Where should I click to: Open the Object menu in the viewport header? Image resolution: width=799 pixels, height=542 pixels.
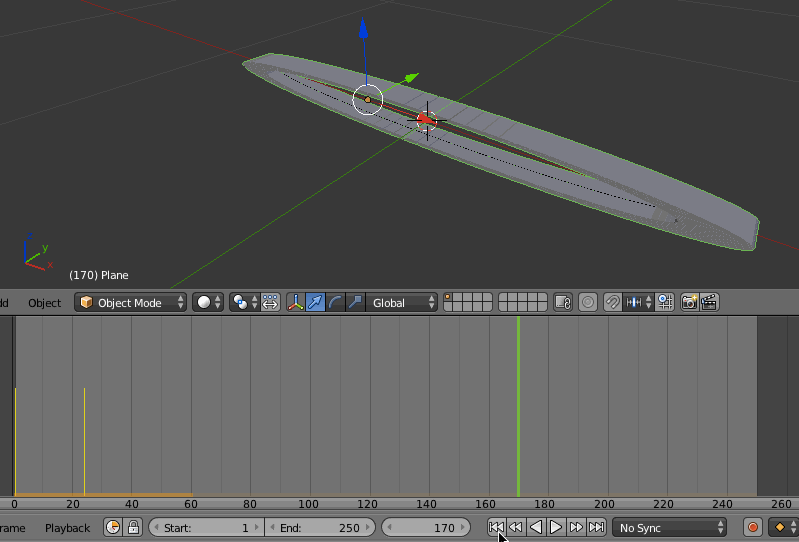point(44,303)
